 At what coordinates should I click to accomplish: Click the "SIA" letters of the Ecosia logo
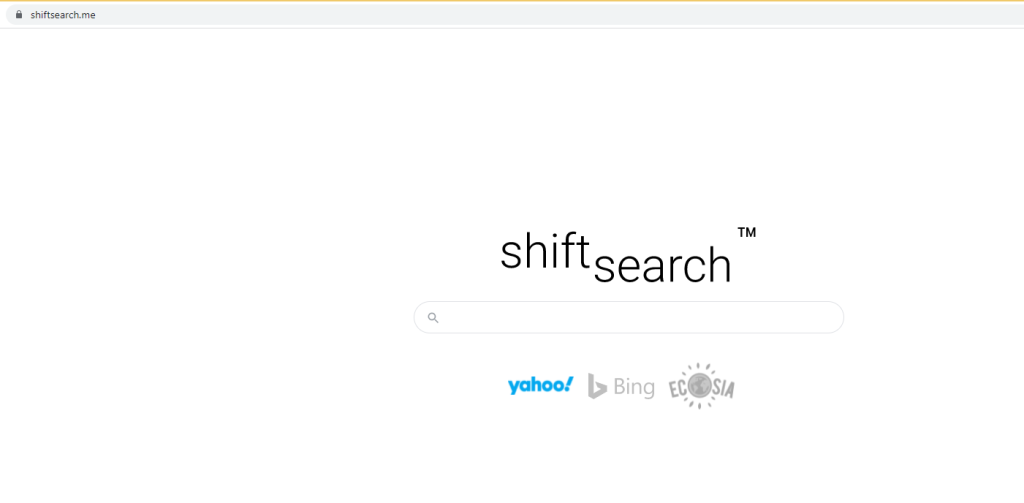(723, 389)
